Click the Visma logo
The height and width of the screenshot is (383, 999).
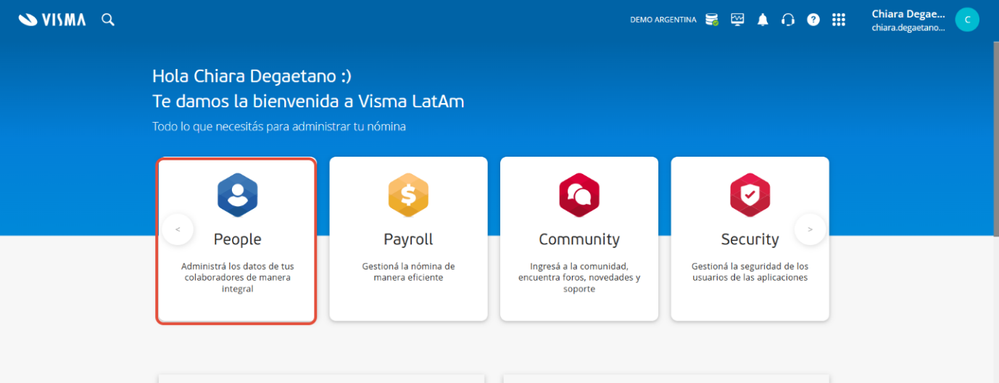(52, 20)
